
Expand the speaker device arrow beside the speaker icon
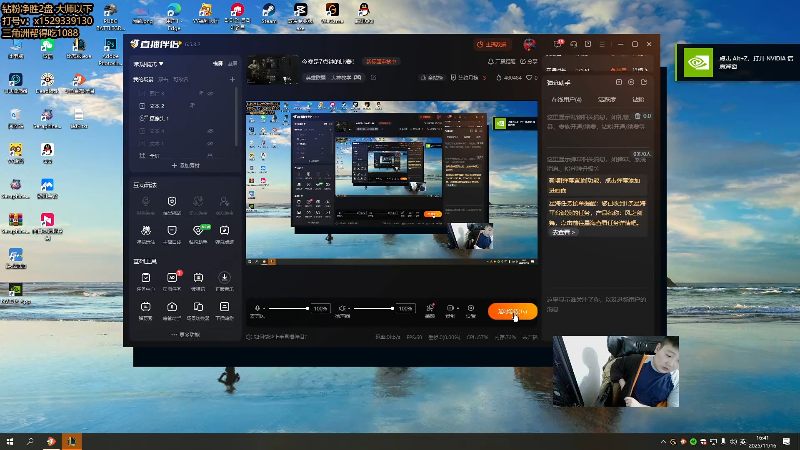(349, 308)
